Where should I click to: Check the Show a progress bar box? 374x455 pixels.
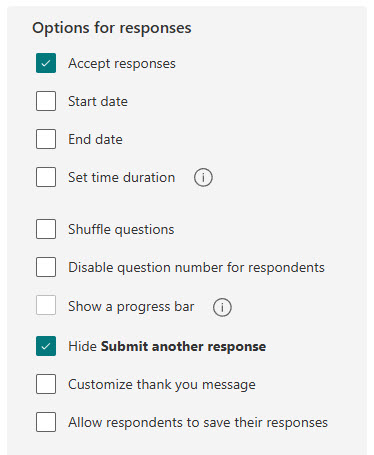(x=46, y=305)
